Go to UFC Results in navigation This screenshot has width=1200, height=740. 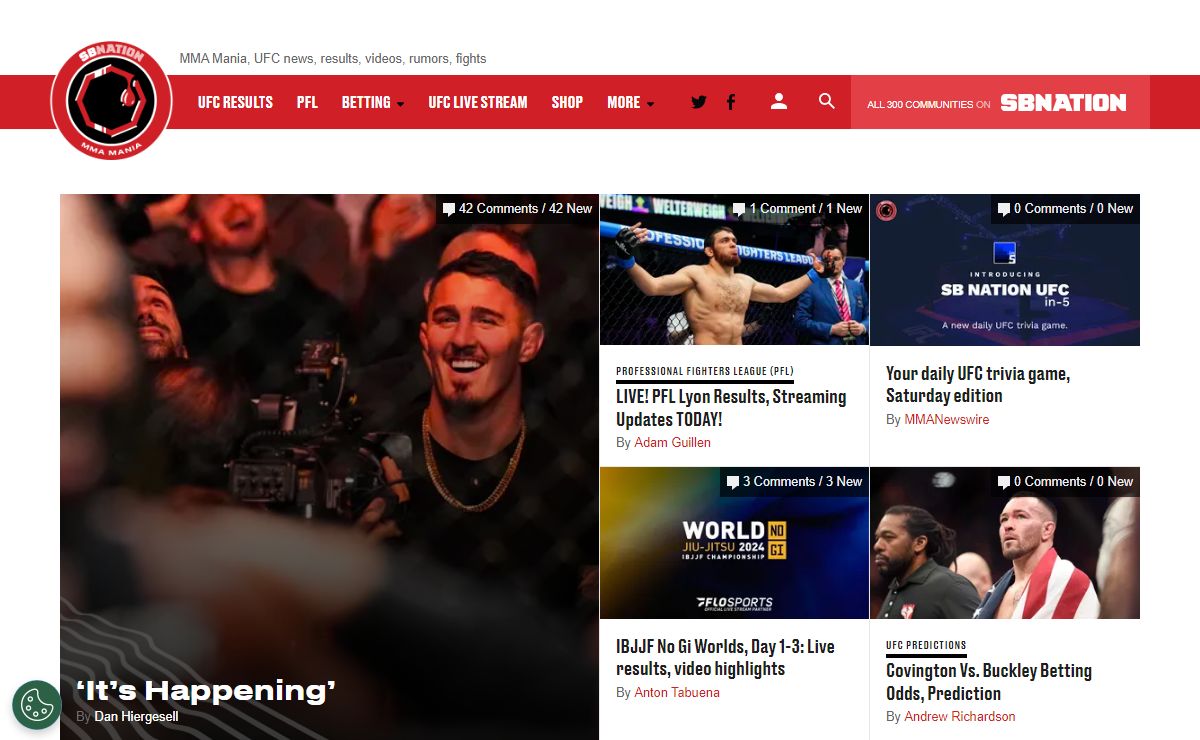235,102
